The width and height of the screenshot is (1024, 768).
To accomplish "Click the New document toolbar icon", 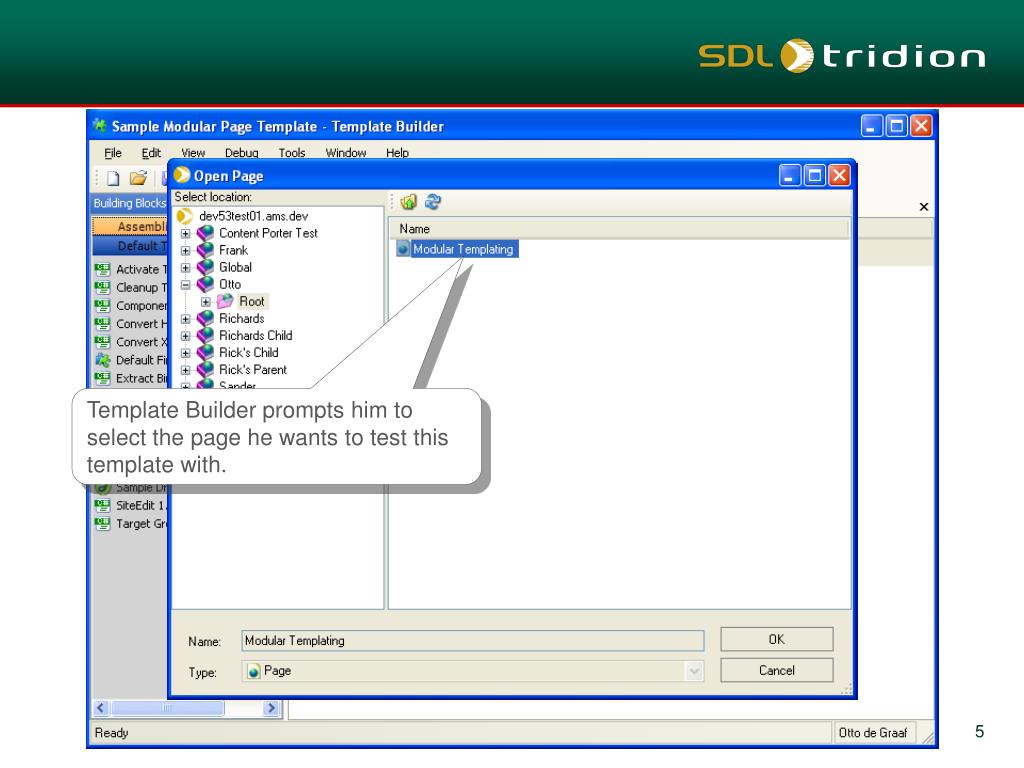I will 113,178.
